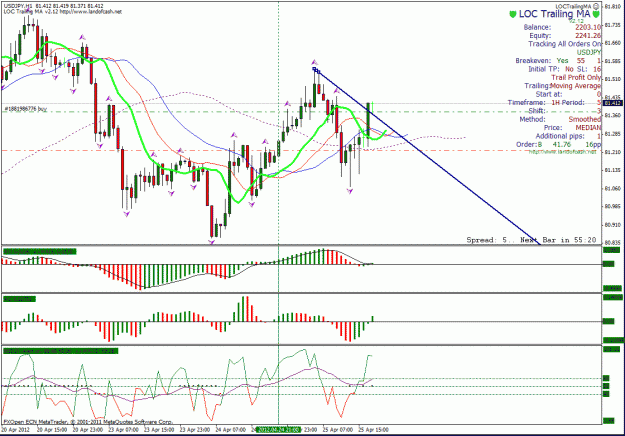Click the 81.810 price scale label
The image size is (625, 436).
[613, 6]
